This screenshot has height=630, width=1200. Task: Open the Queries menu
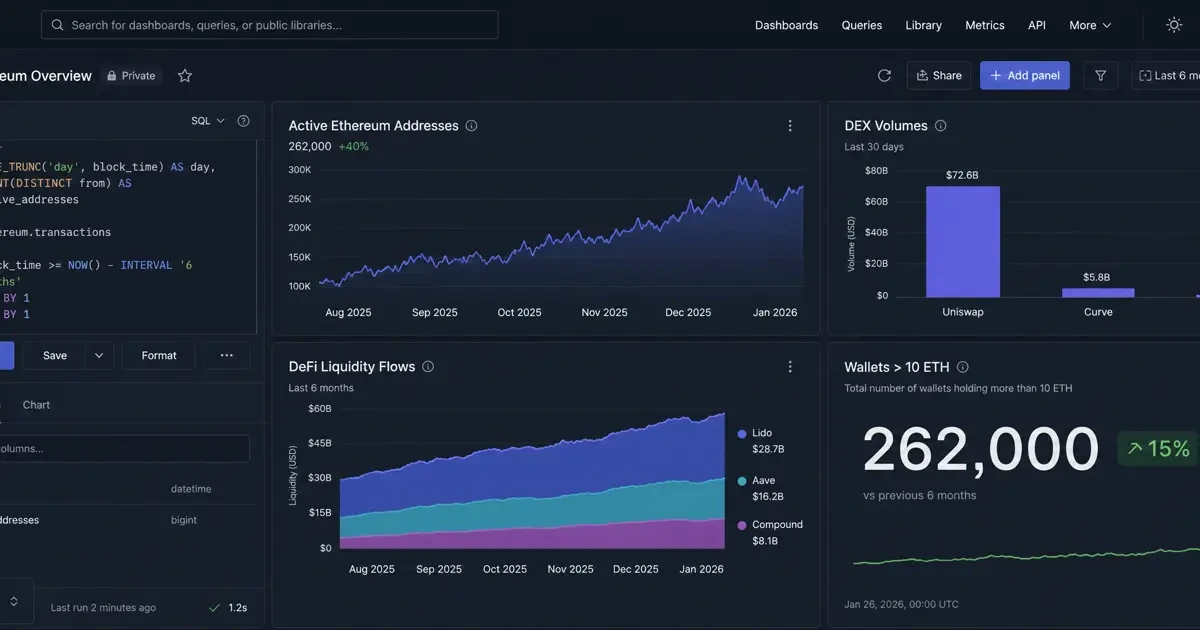[862, 25]
